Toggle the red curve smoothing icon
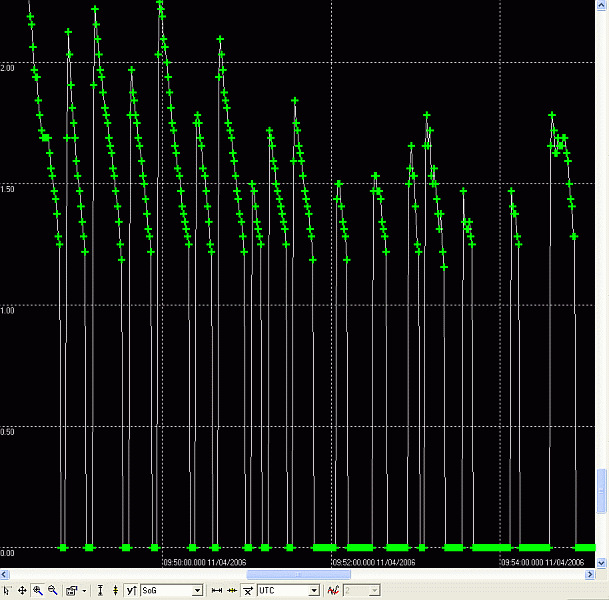Screen dimensions: 609x600 (x=333, y=591)
